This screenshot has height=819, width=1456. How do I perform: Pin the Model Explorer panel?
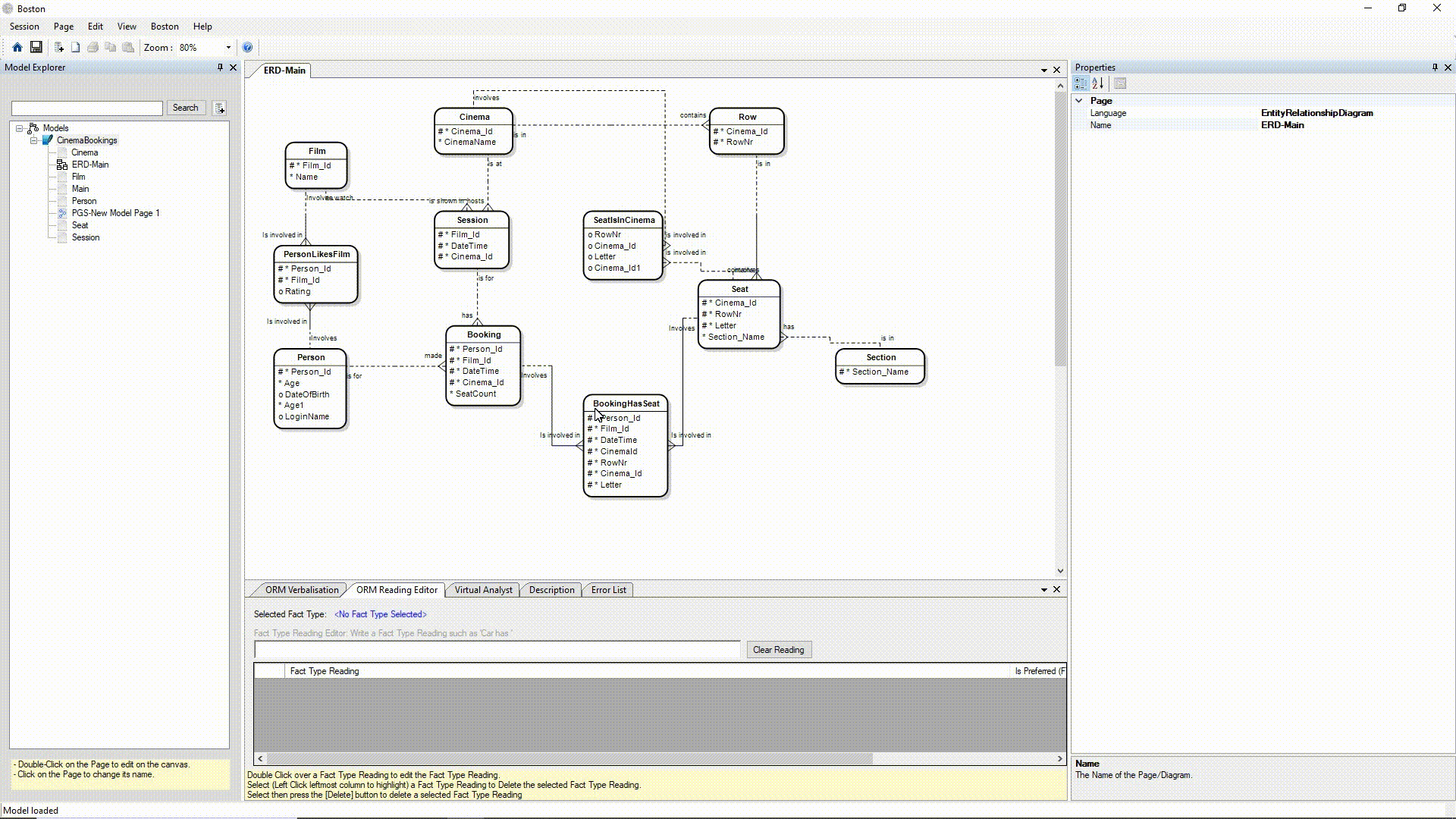click(x=220, y=67)
